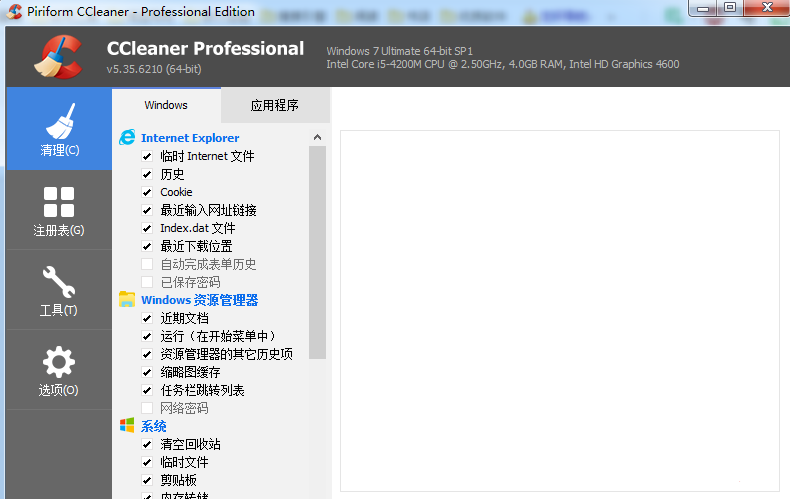Select the Windows 资源管理器 group header
Screen dimensions: 790x499
point(199,300)
